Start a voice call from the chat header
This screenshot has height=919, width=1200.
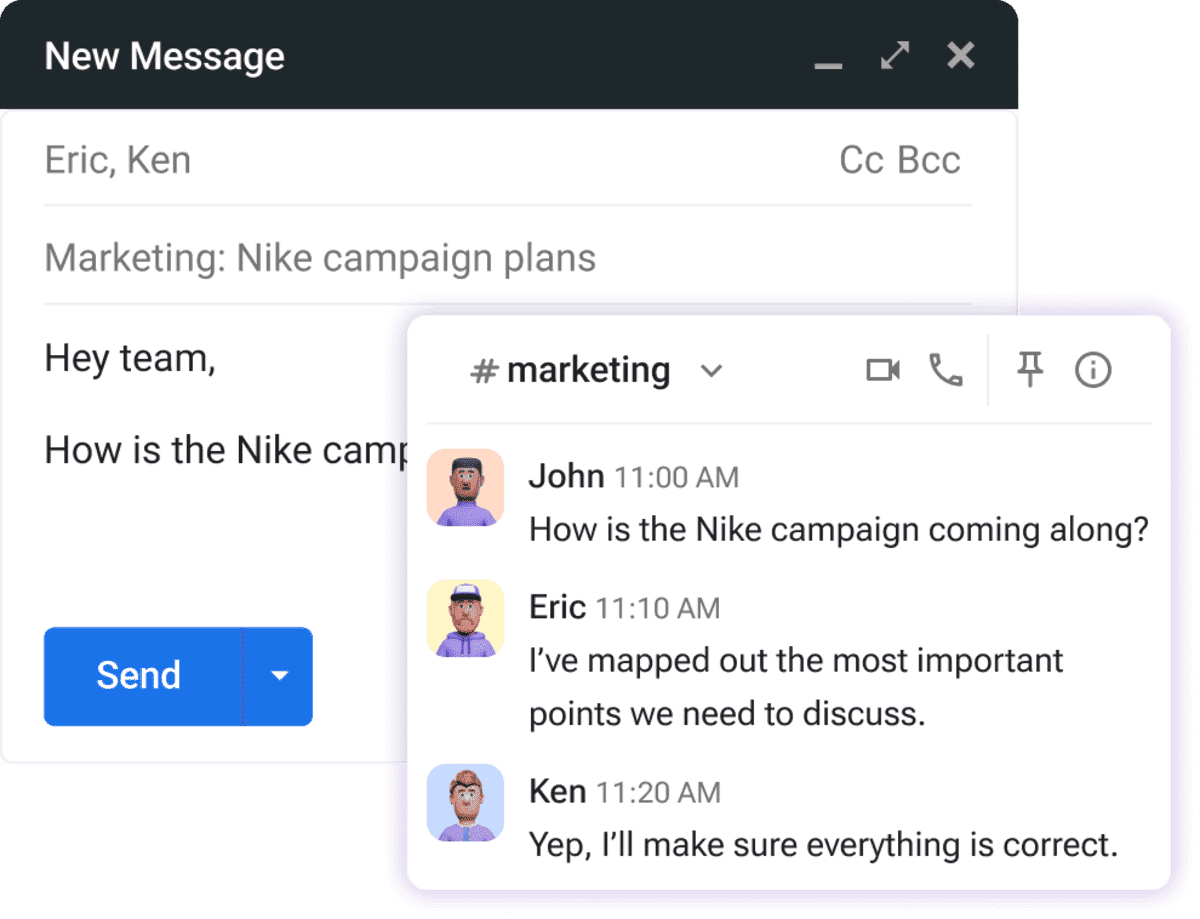pos(945,369)
